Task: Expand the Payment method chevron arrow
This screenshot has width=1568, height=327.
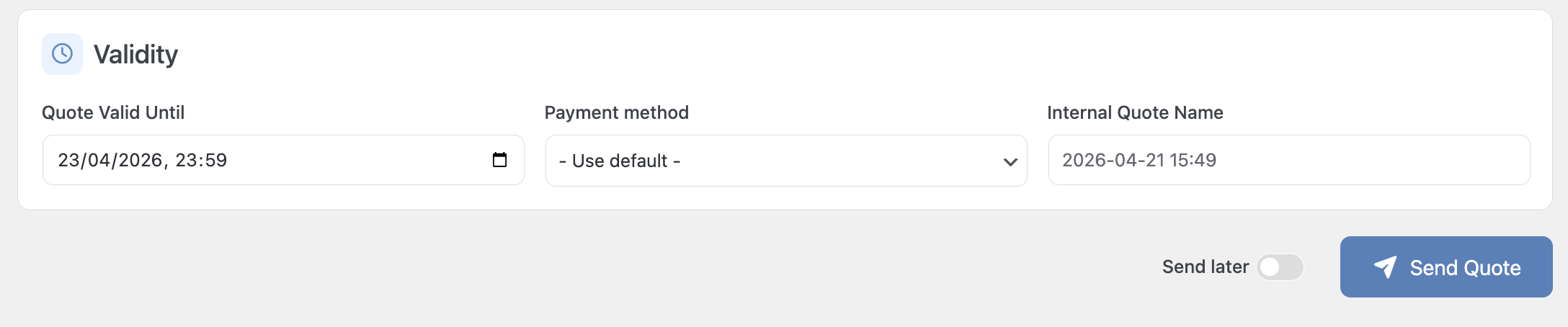Action: pos(1010,161)
